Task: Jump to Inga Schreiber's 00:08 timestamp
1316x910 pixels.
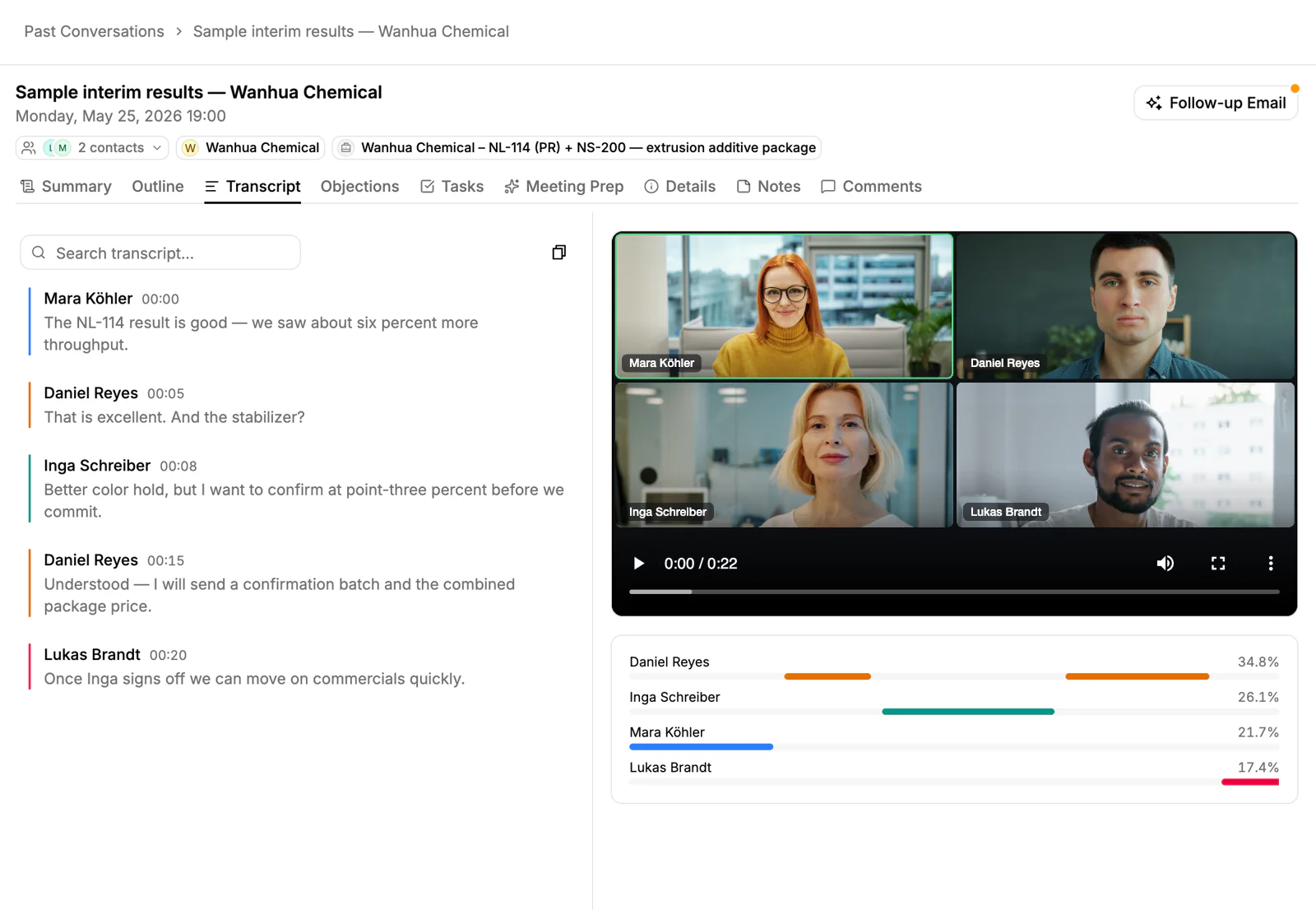Action: 178,467
